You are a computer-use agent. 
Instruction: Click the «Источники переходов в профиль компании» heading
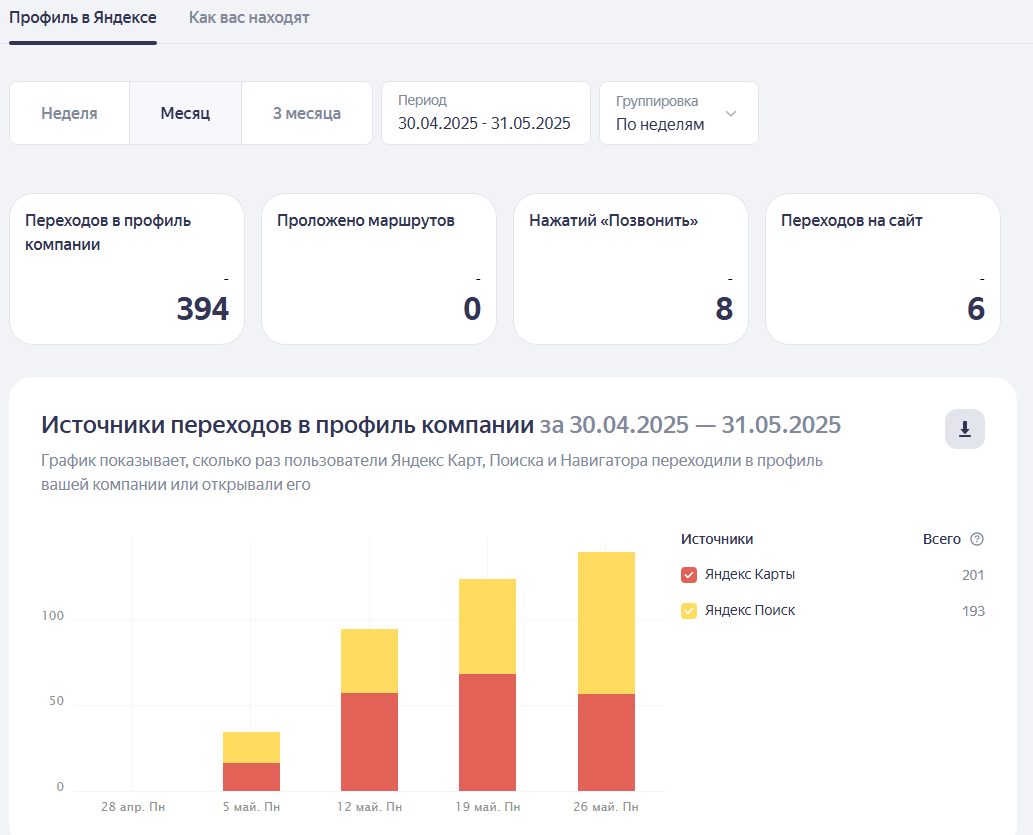[287, 425]
